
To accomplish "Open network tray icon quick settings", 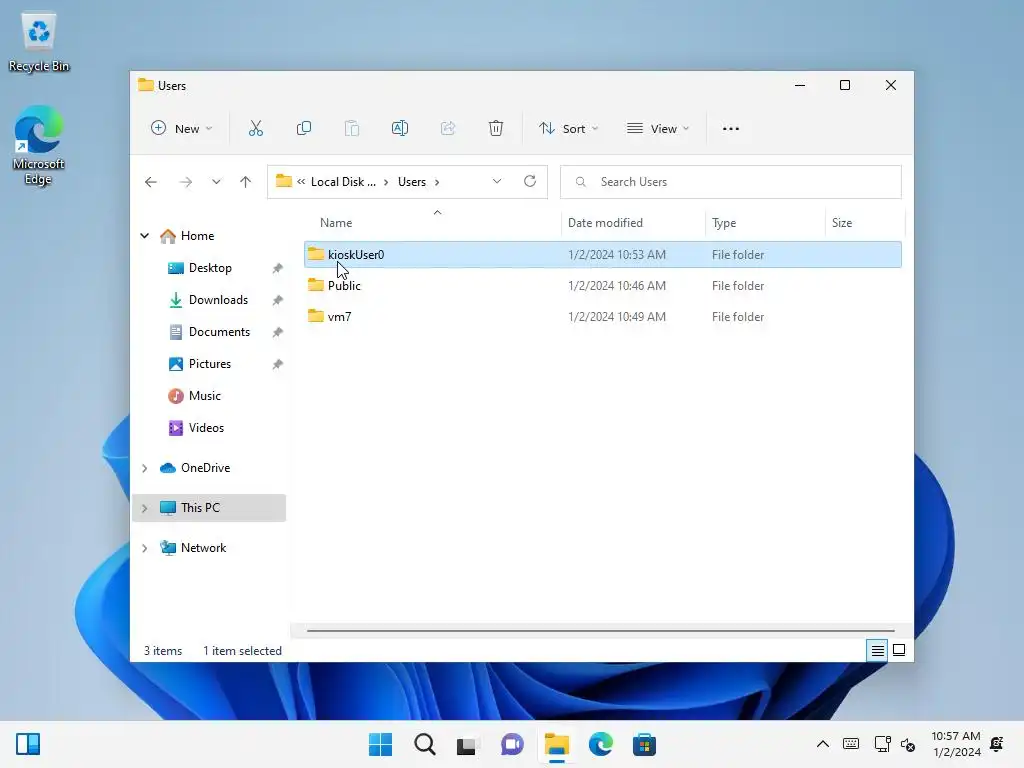I will click(x=882, y=744).
